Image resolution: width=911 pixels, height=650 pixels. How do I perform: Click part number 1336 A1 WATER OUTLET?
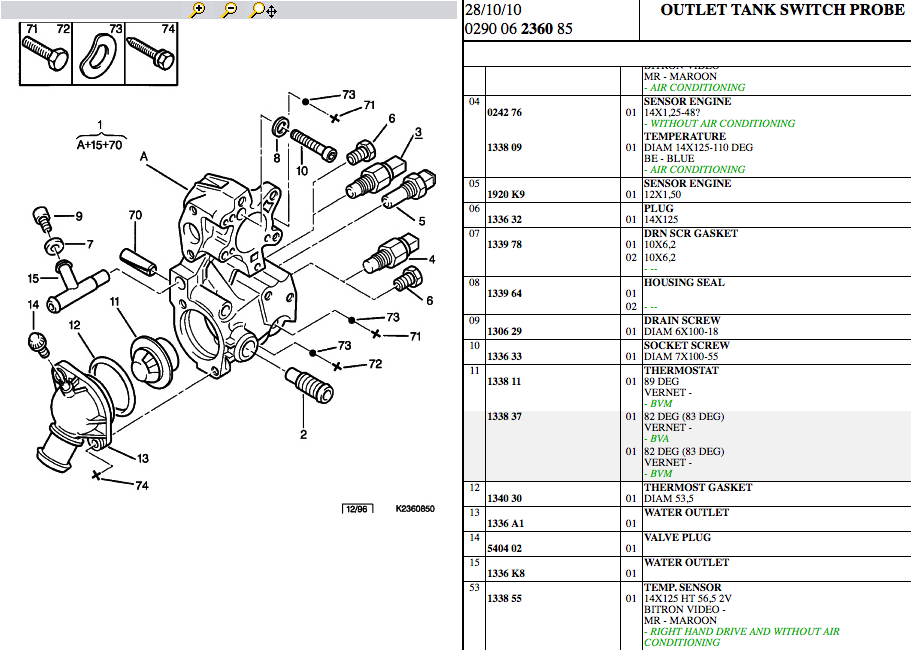tap(505, 523)
